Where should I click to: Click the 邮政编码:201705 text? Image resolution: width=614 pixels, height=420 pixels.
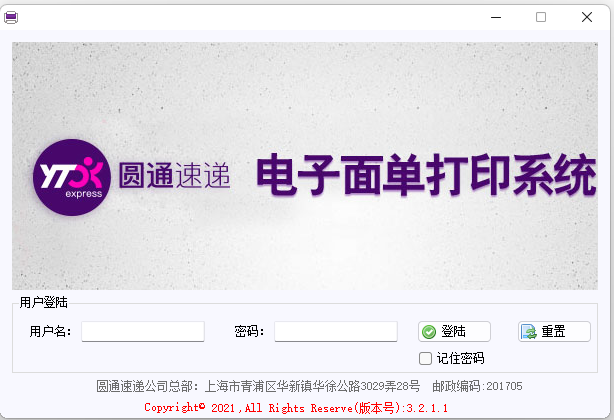(x=477, y=386)
